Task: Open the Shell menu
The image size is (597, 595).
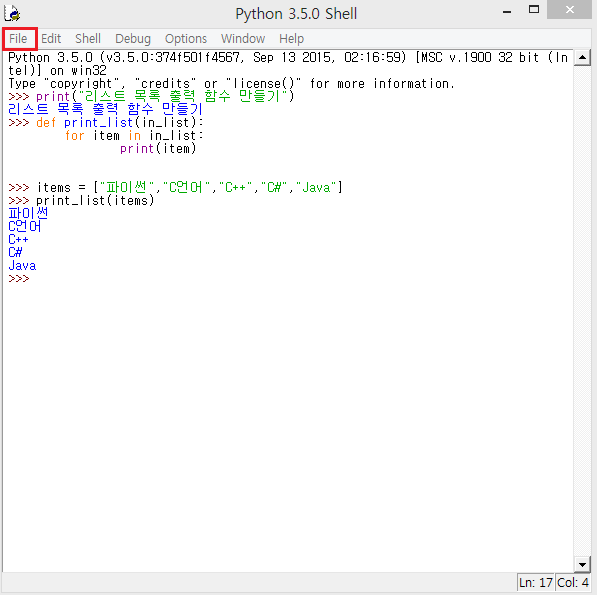Action: point(88,39)
